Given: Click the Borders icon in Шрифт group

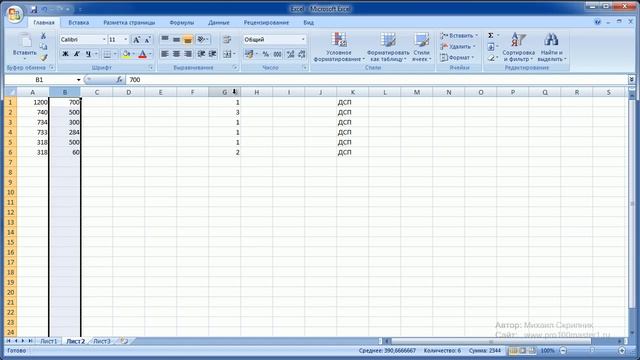Looking at the screenshot, I should pyautogui.click(x=107, y=54).
